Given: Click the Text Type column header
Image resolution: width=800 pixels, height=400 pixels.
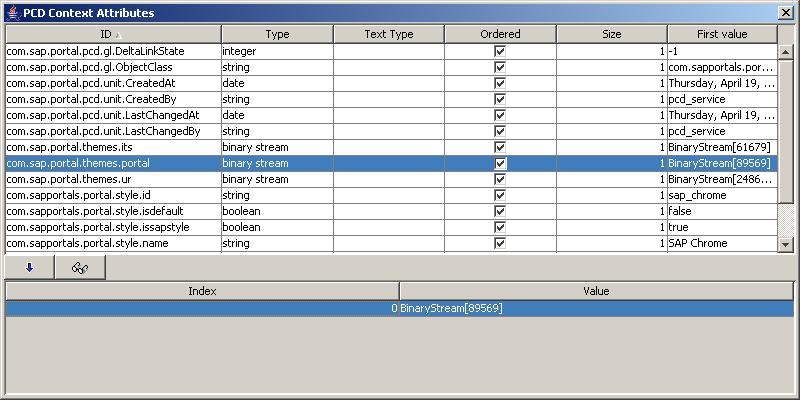Looking at the screenshot, I should pyautogui.click(x=388, y=34).
